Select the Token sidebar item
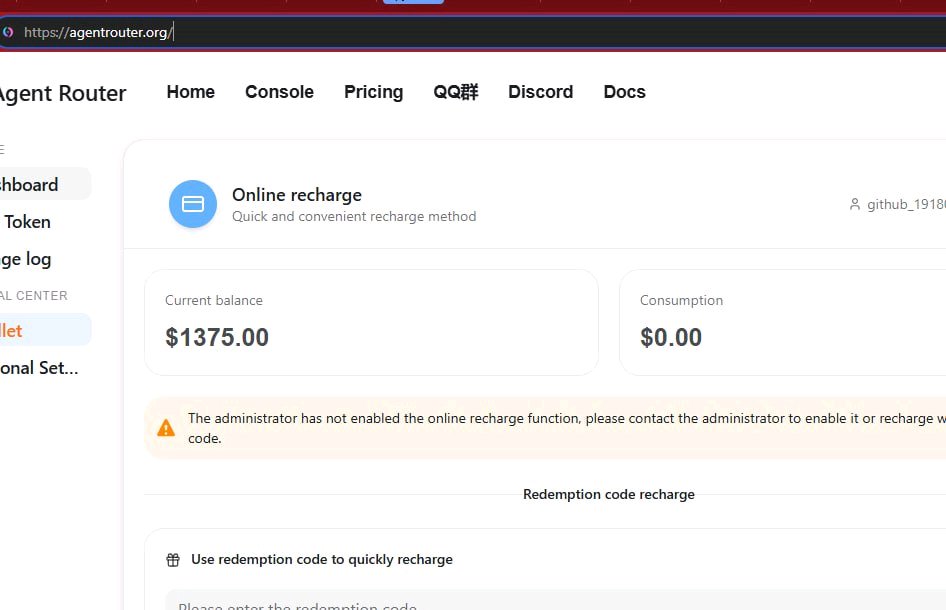The width and height of the screenshot is (946, 610). click(x=27, y=222)
